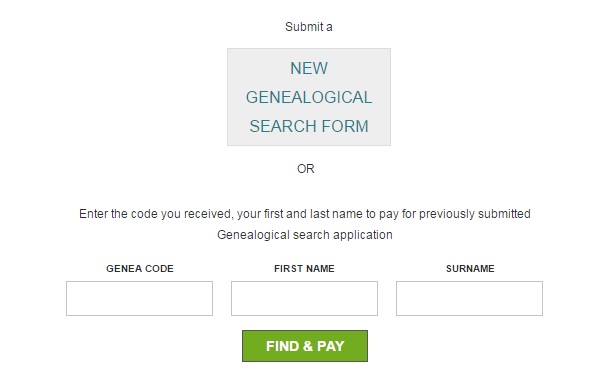Open the New Genealogical Search Form button
Image resolution: width=605 pixels, height=385 pixels.
(x=309, y=97)
